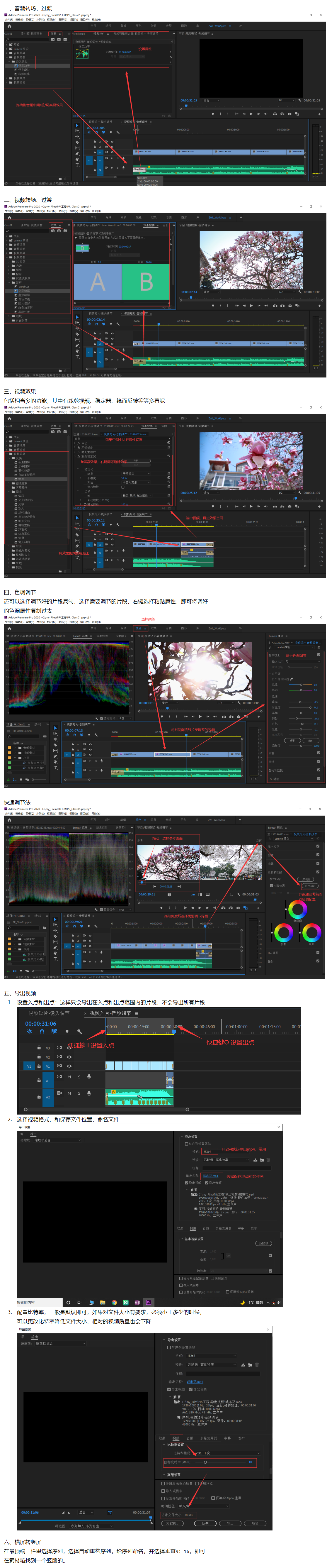Switch to 多路复用器 tab in the first export dialog
Viewport: 327px width, 1568px height.
(224, 1228)
